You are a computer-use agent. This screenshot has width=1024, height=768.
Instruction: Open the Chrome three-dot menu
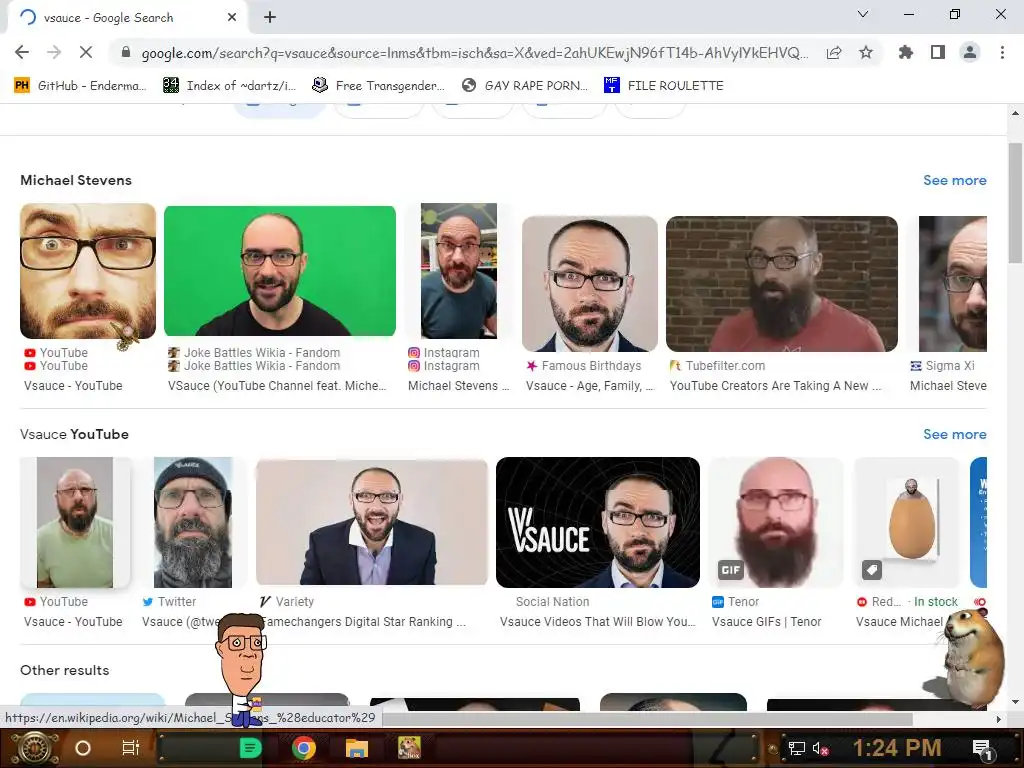pyautogui.click(x=1002, y=52)
